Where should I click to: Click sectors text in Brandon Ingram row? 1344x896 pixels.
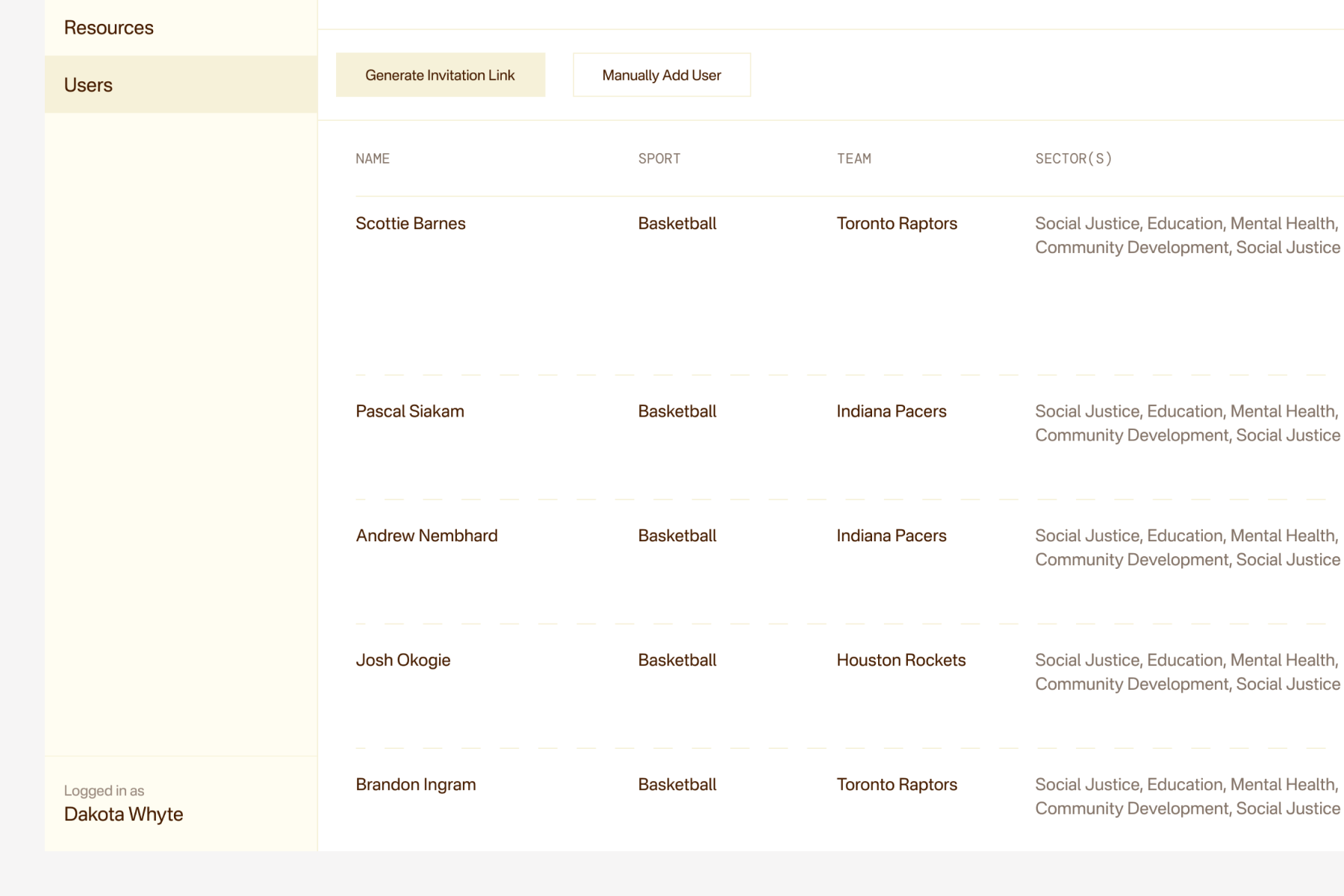pyautogui.click(x=1187, y=797)
